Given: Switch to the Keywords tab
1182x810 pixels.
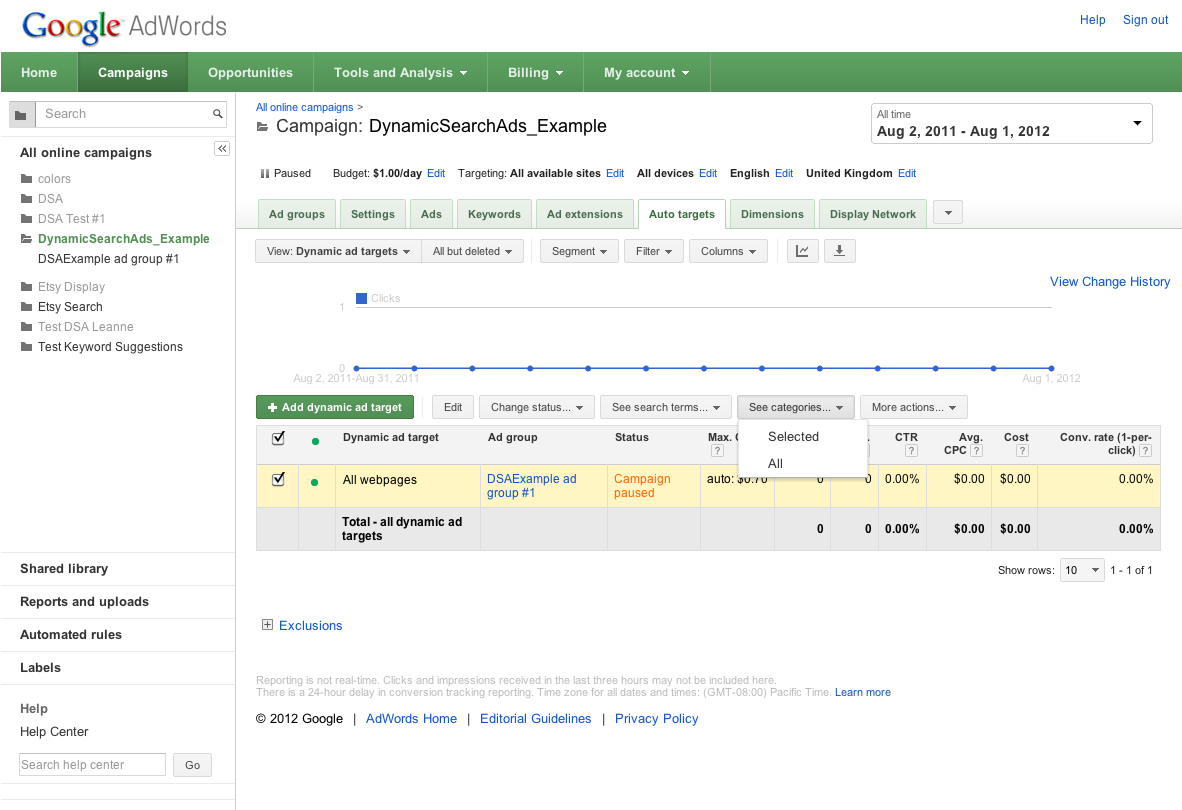Looking at the screenshot, I should (494, 214).
